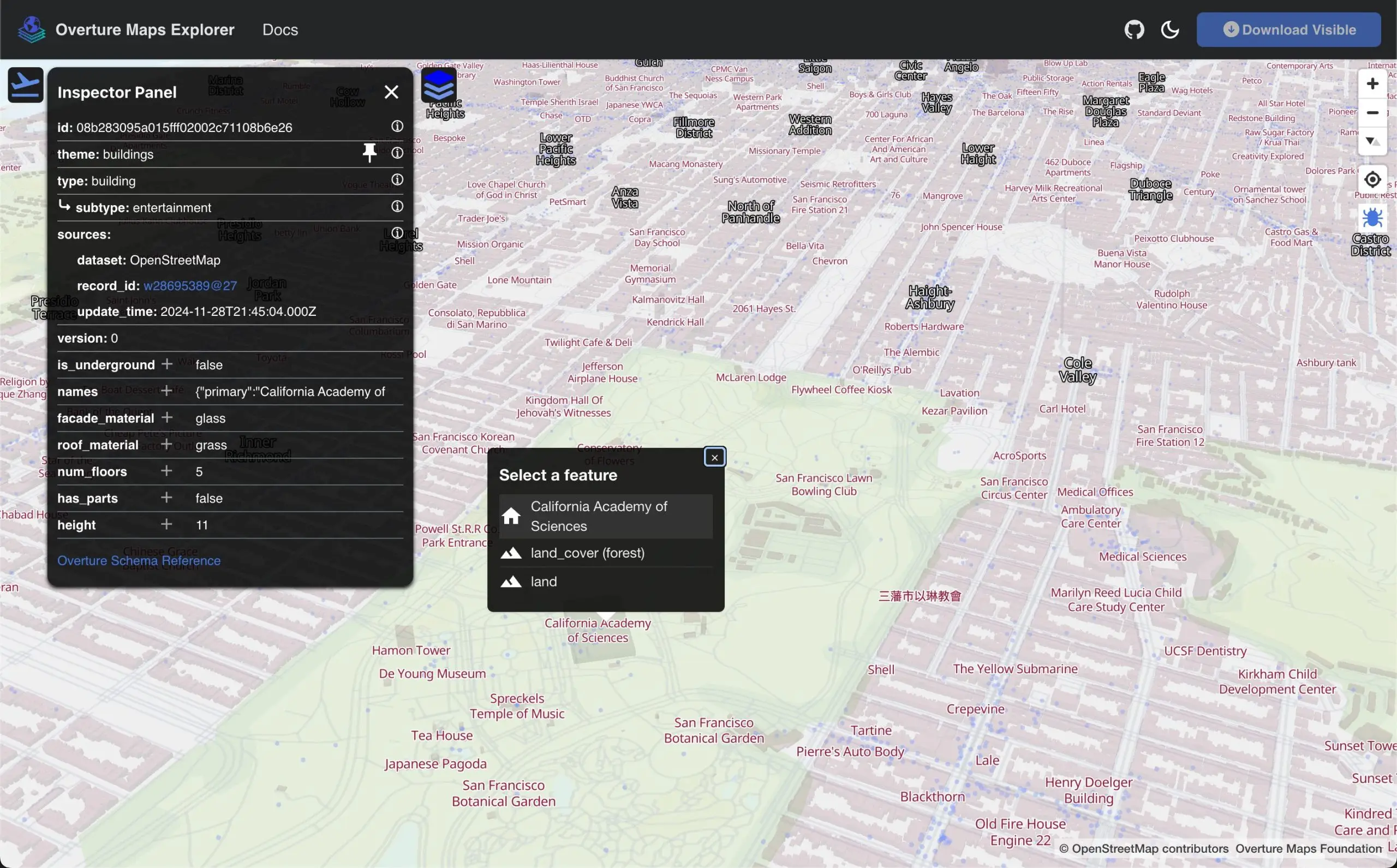Close the Inspector Panel
The width and height of the screenshot is (1397, 868).
pyautogui.click(x=391, y=92)
